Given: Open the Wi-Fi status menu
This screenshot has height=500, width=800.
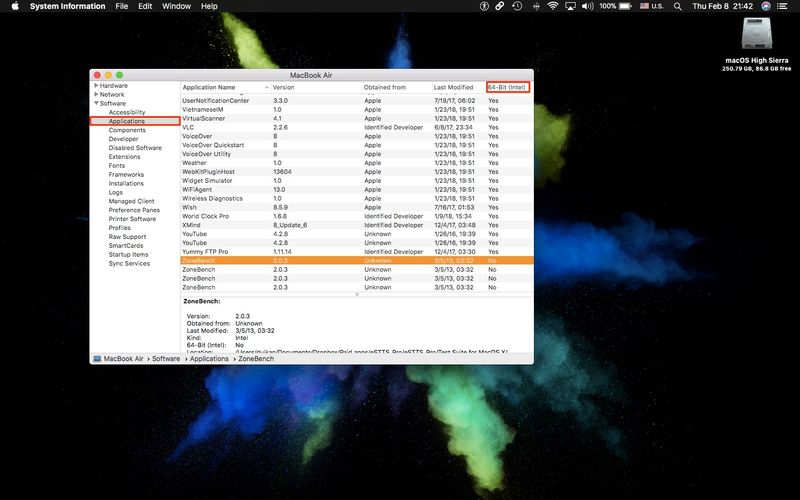Looking at the screenshot, I should [553, 6].
